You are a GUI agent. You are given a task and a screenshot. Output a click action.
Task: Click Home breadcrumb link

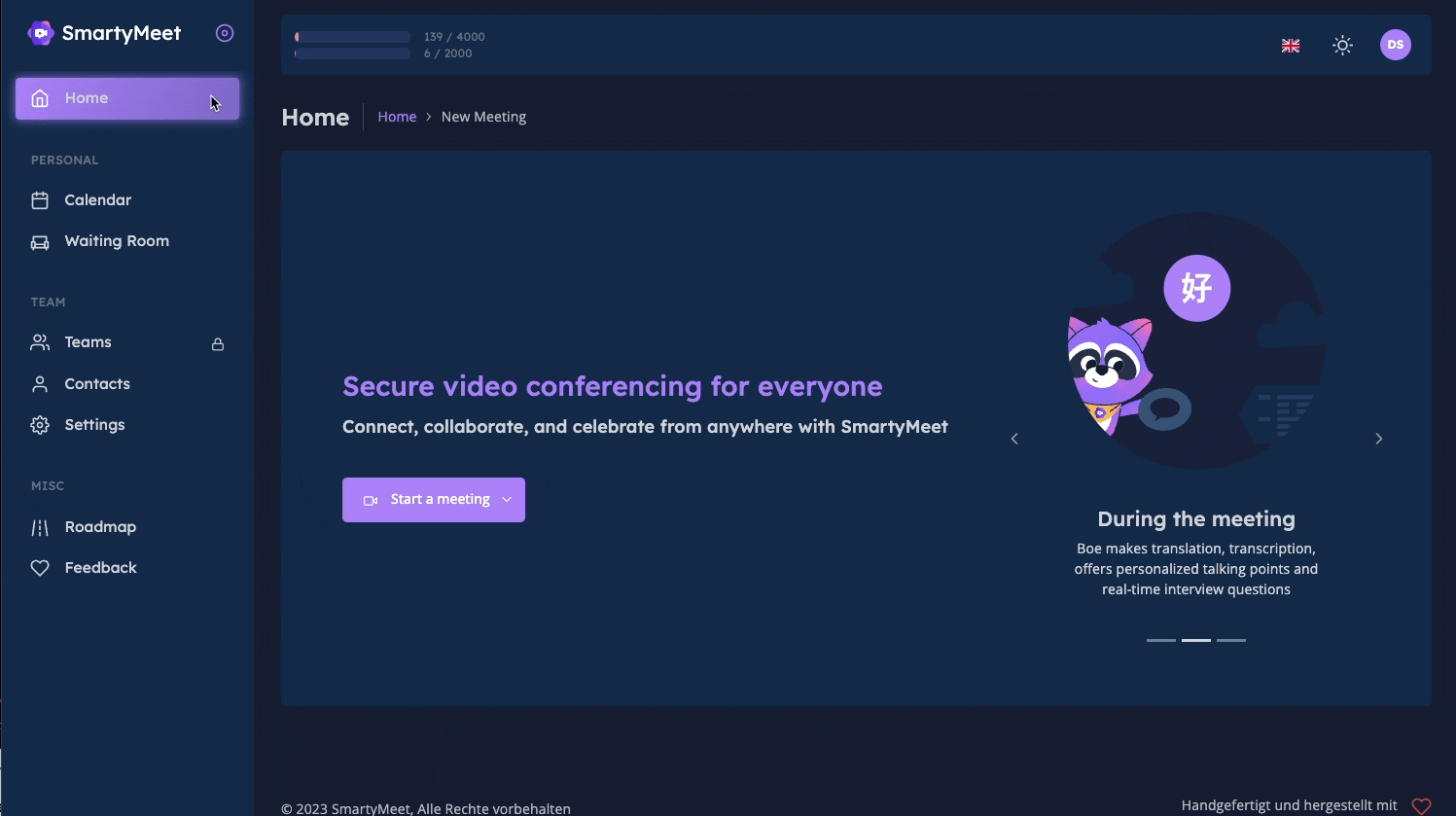(397, 117)
